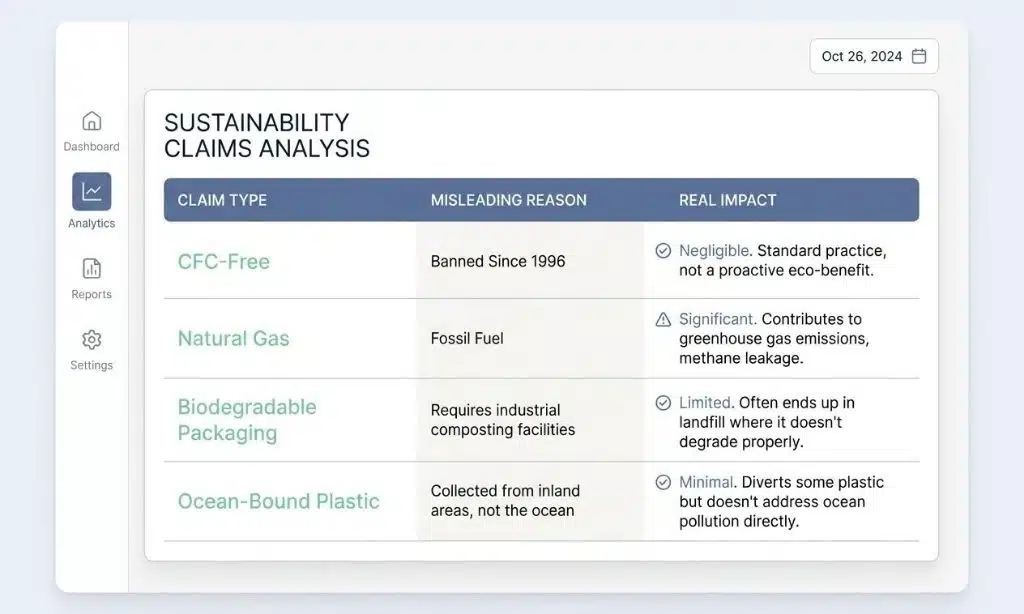Expand the CLAIM TYPE column header
Viewport: 1024px width, 614px height.
222,200
